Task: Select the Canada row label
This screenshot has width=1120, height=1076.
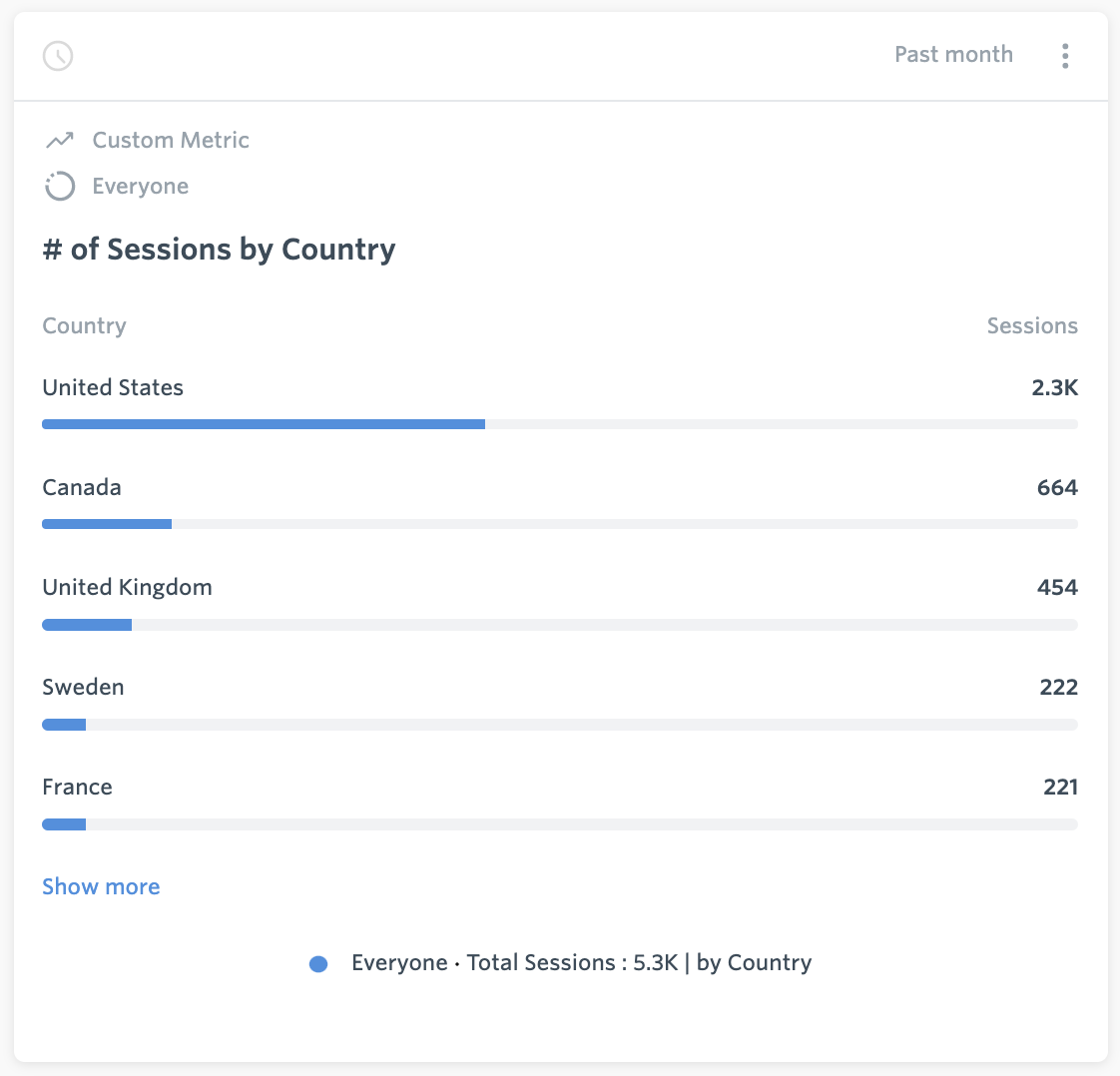Action: coord(82,487)
